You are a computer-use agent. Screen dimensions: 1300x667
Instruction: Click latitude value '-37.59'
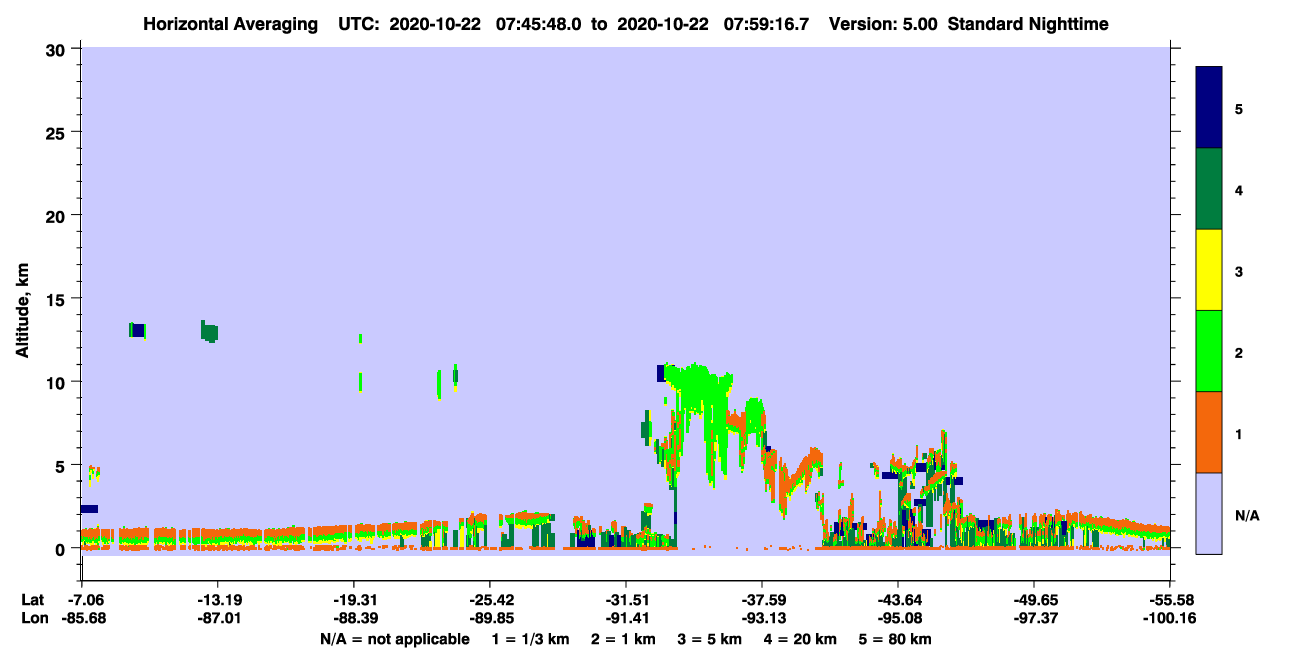pos(761,600)
